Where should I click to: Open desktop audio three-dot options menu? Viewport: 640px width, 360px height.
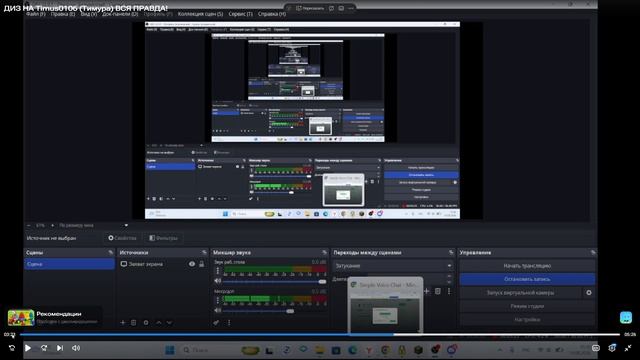point(217,271)
